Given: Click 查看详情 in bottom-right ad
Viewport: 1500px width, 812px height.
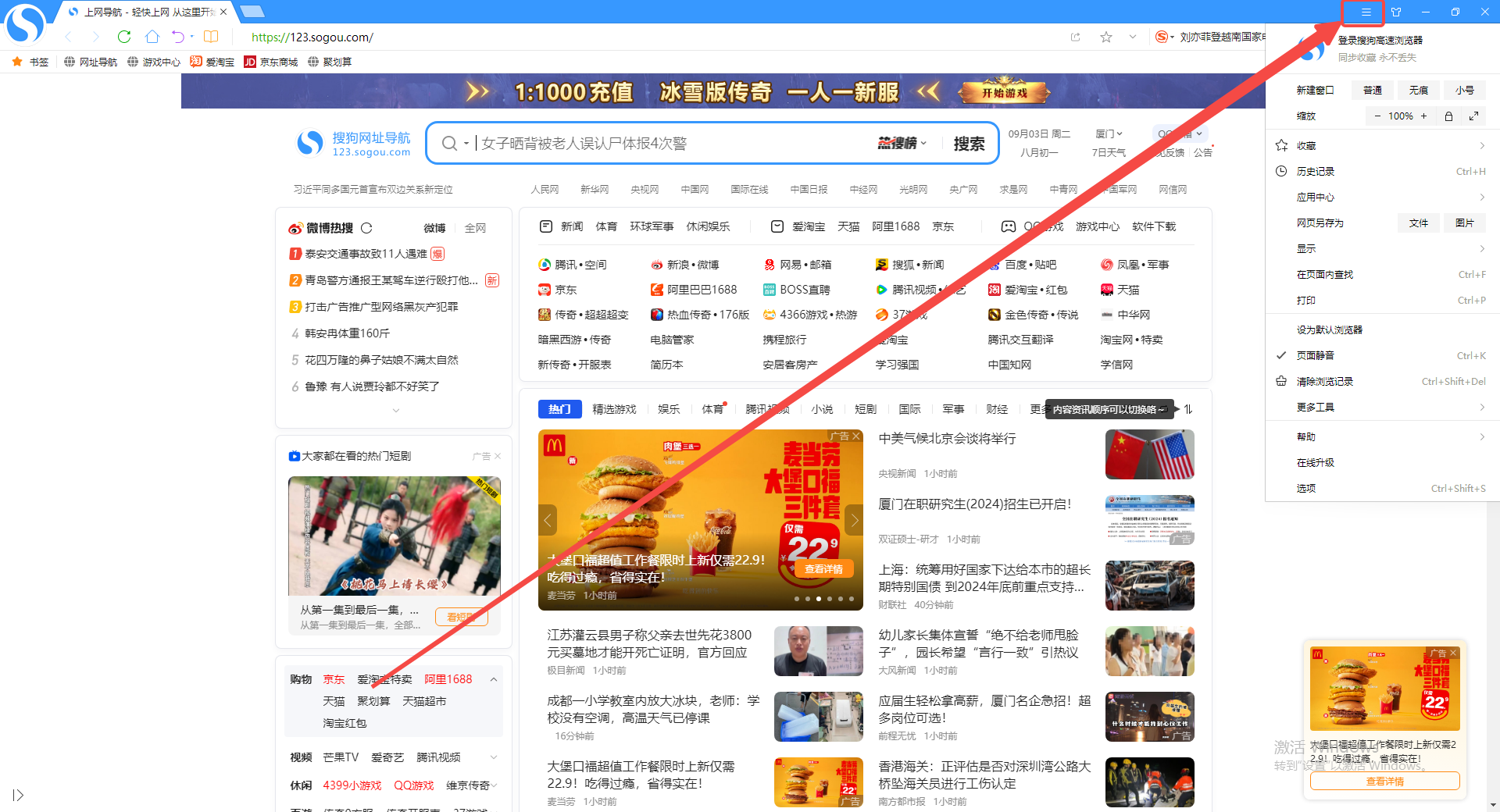Looking at the screenshot, I should click(x=1384, y=781).
